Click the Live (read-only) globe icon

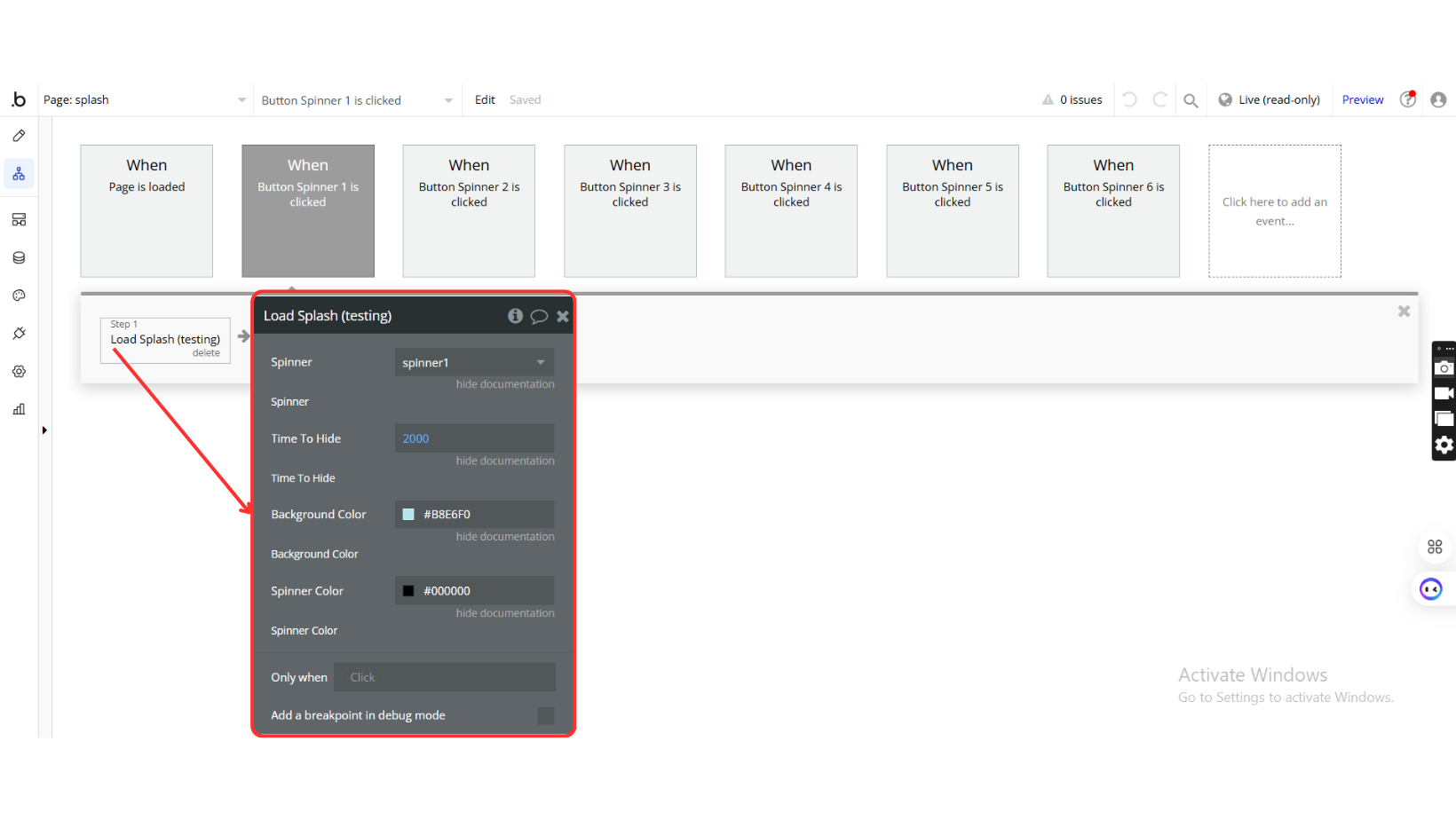(1225, 99)
